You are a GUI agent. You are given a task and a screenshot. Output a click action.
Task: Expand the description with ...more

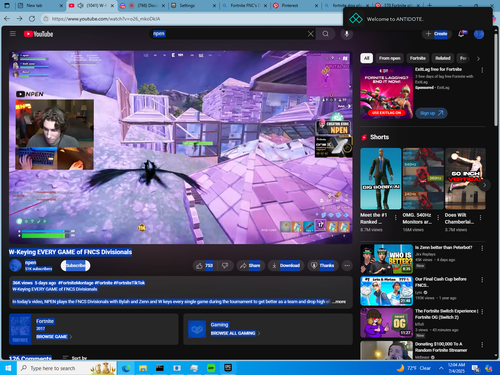[x=339, y=302]
